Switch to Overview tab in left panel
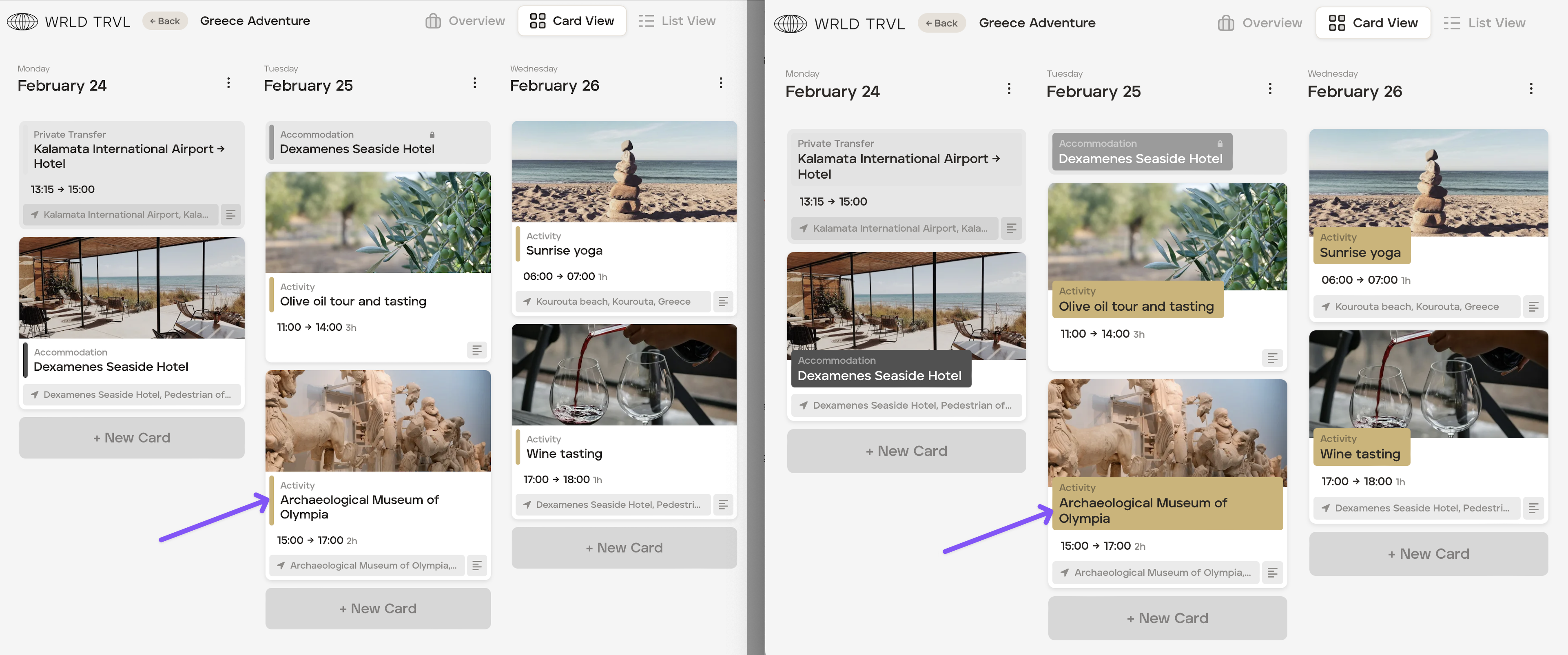 click(x=465, y=21)
